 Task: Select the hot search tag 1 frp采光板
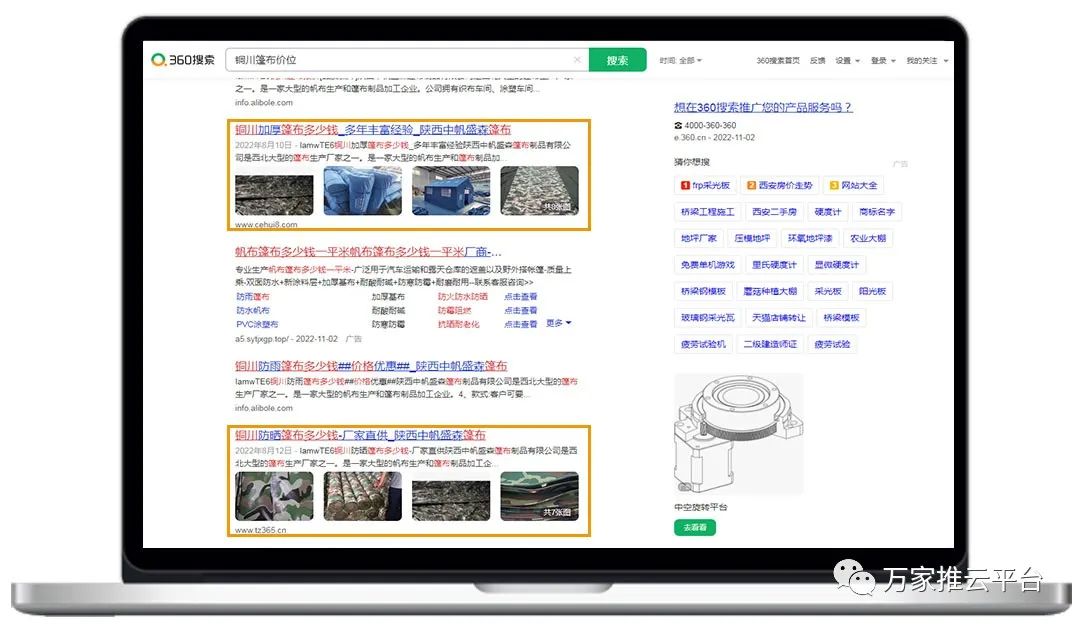[x=706, y=185]
